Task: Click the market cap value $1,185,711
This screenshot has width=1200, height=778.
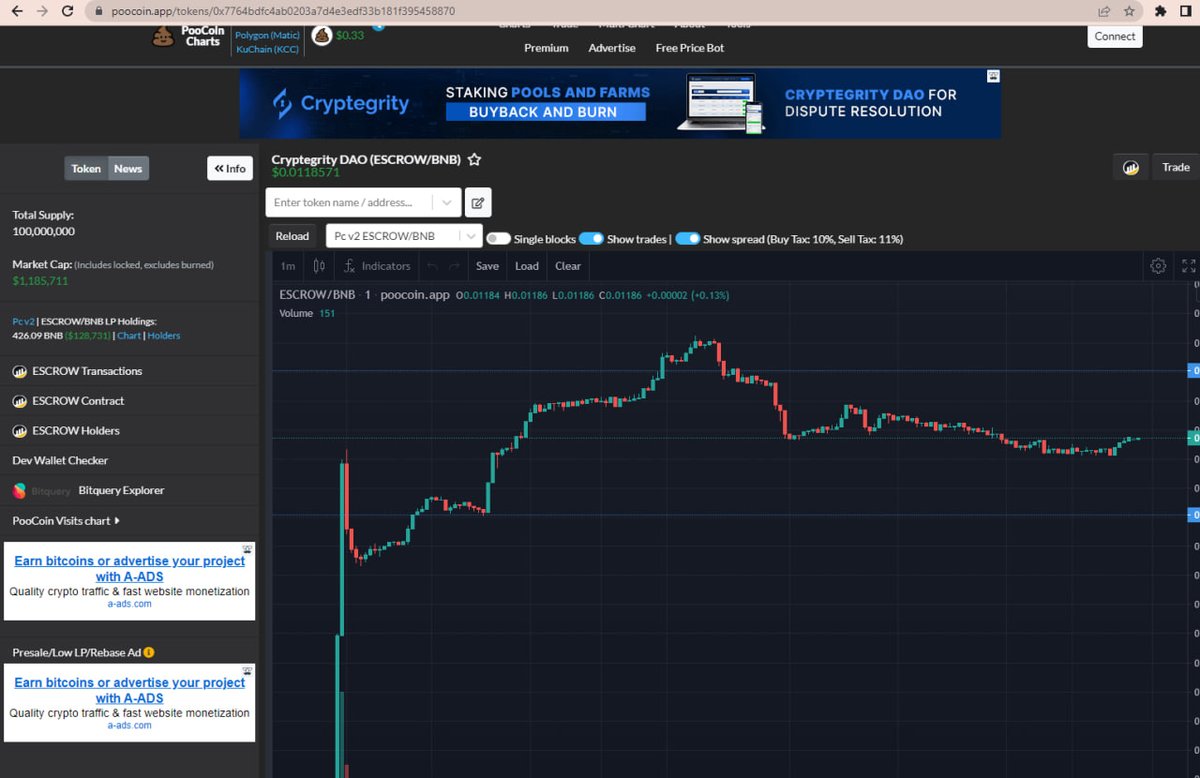Action: pos(40,281)
